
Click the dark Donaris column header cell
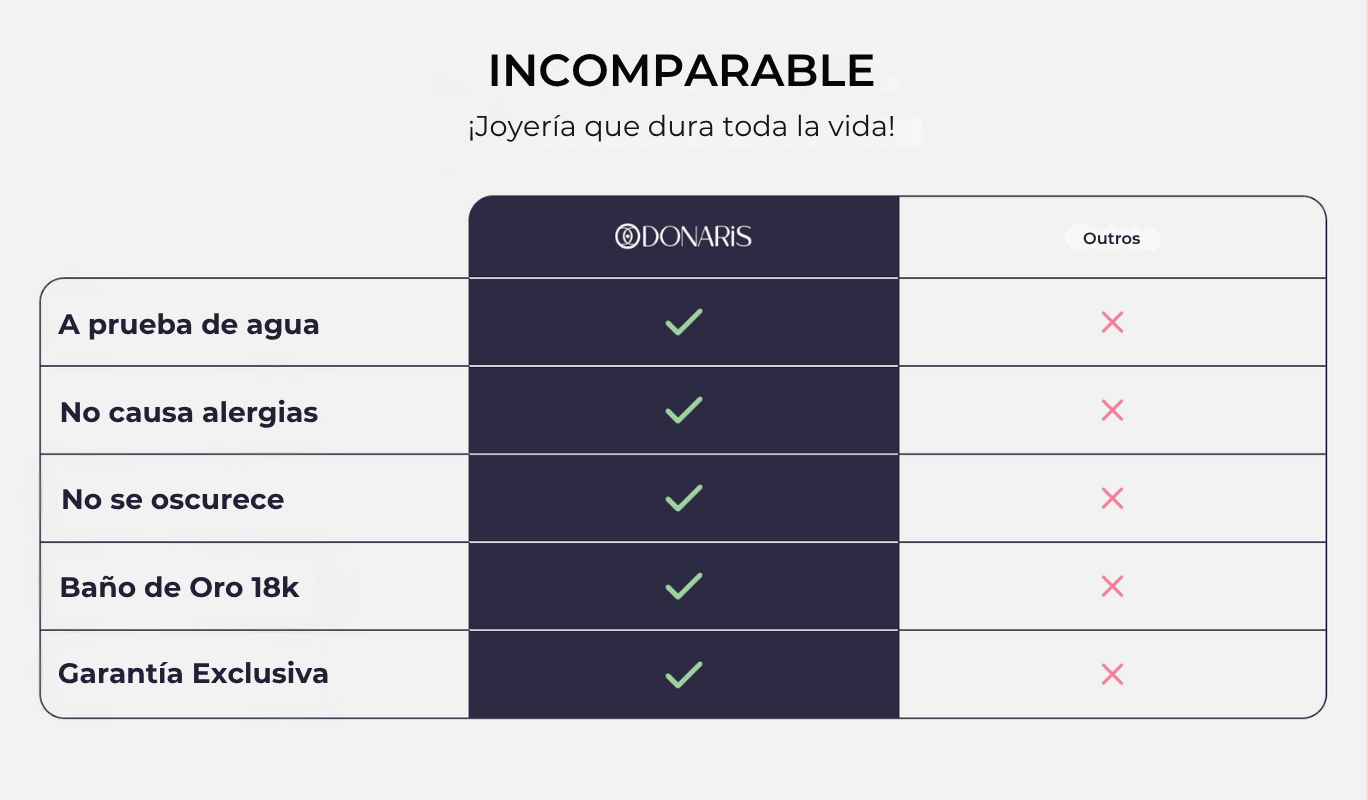tap(684, 237)
